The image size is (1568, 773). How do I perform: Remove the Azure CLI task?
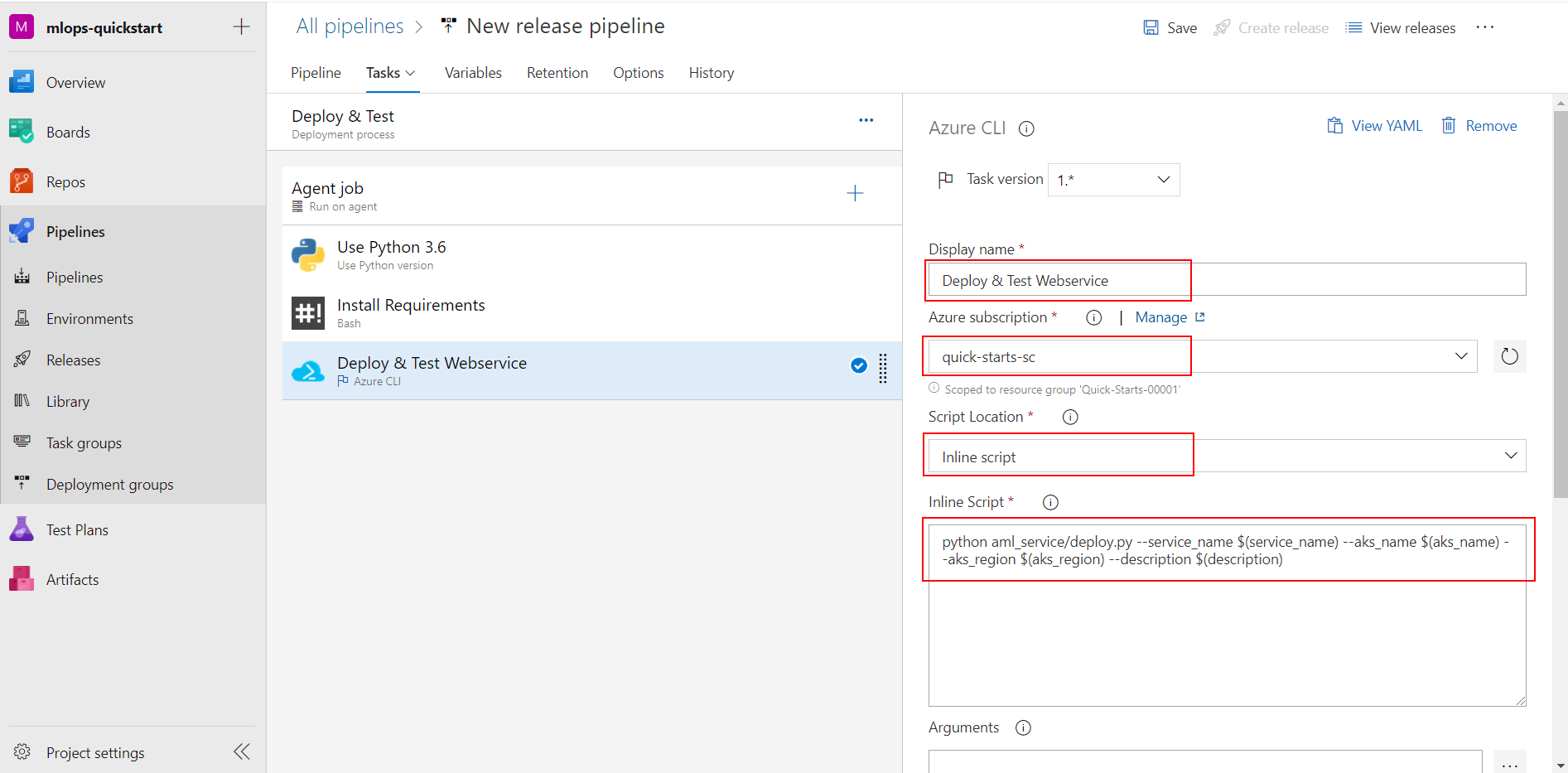coord(1479,126)
